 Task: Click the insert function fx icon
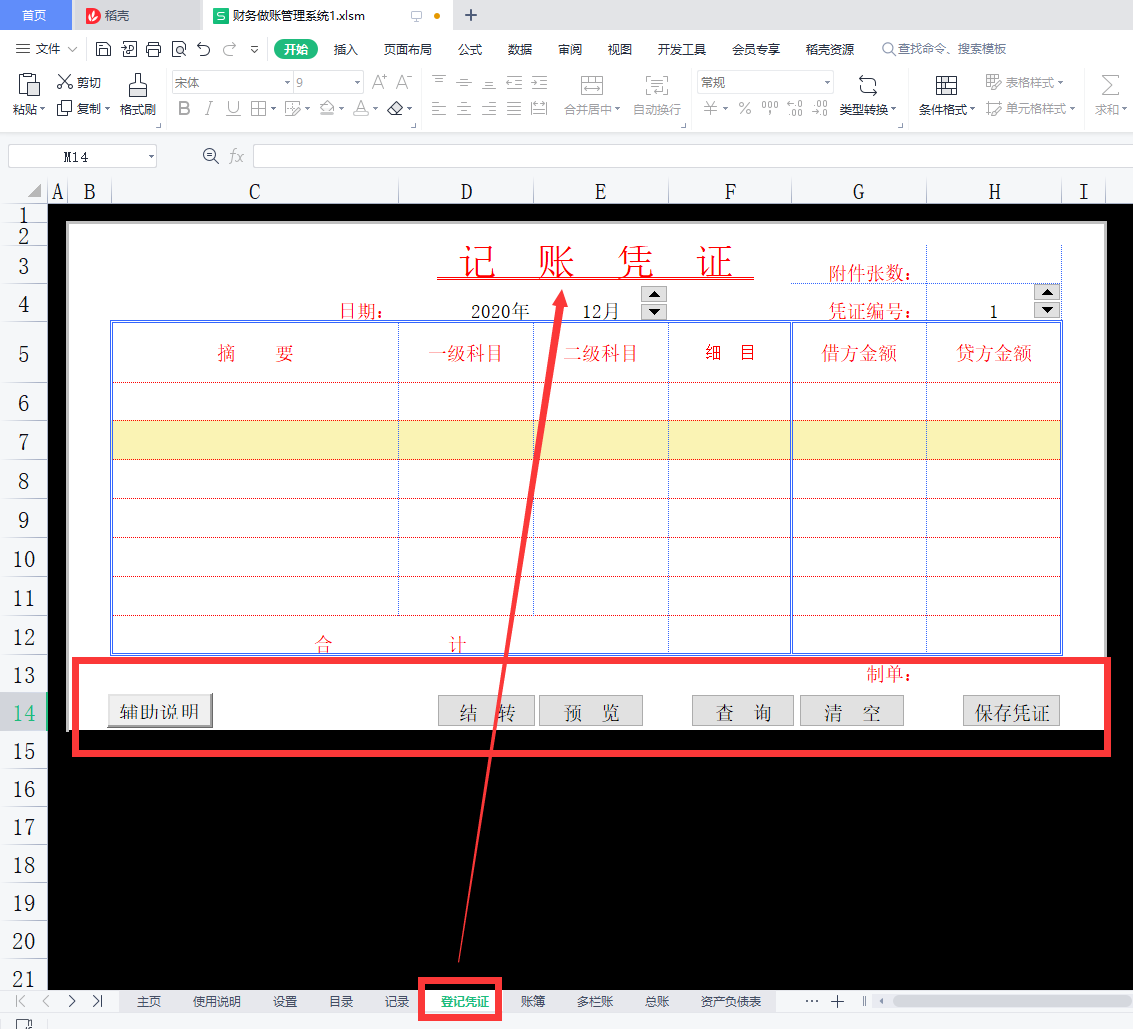[236, 156]
